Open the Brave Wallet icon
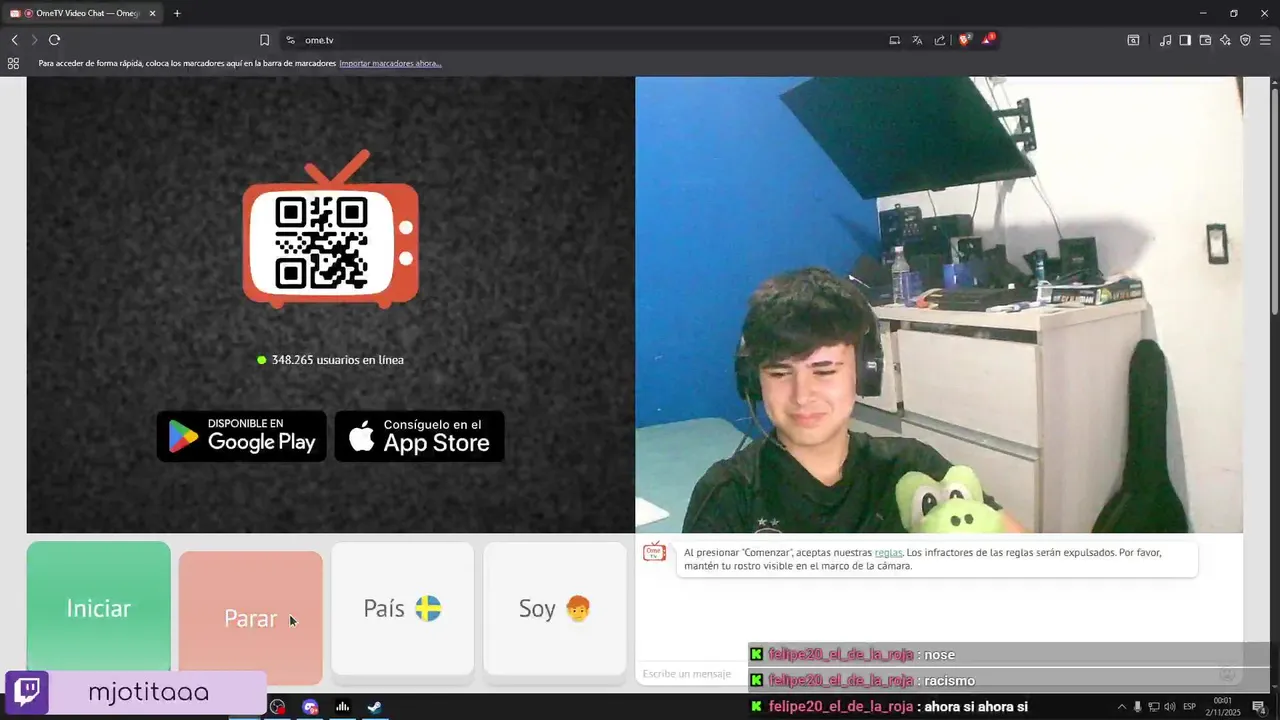1280x720 pixels. [x=1205, y=40]
